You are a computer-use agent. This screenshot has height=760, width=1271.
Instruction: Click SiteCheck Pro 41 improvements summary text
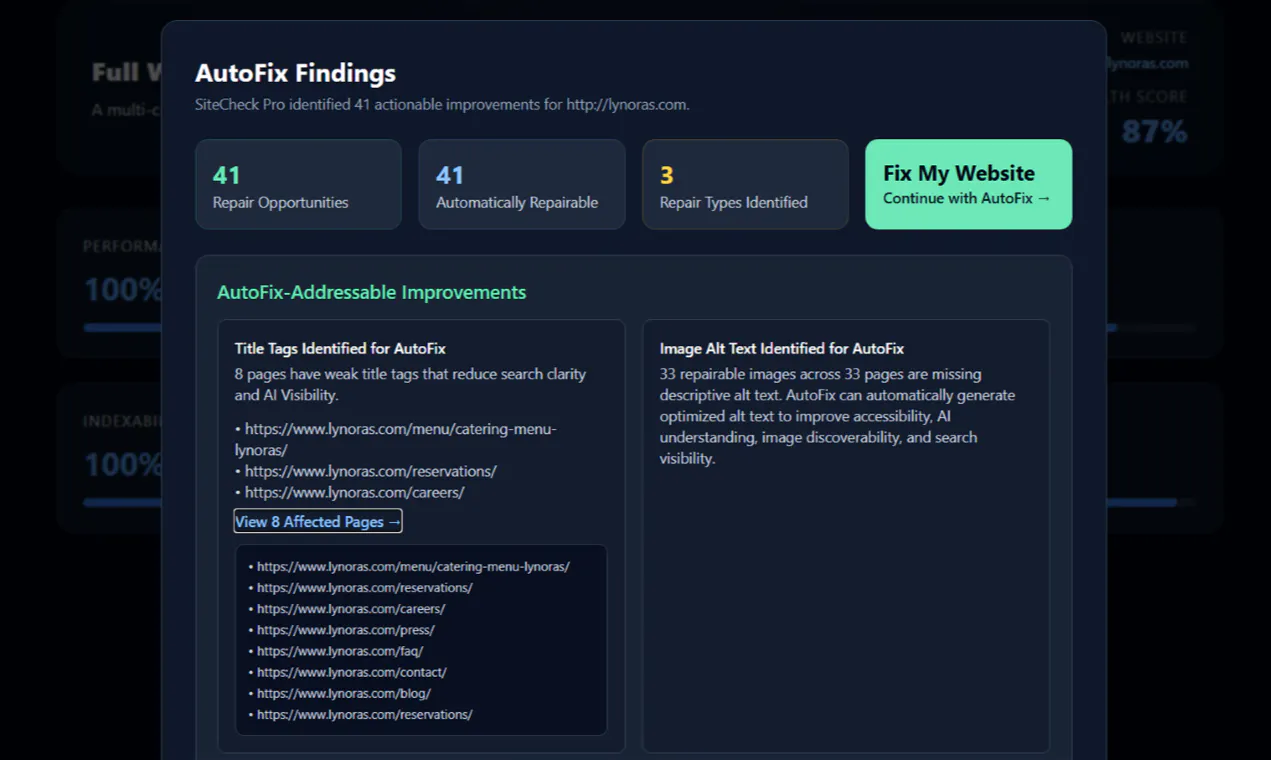[442, 104]
